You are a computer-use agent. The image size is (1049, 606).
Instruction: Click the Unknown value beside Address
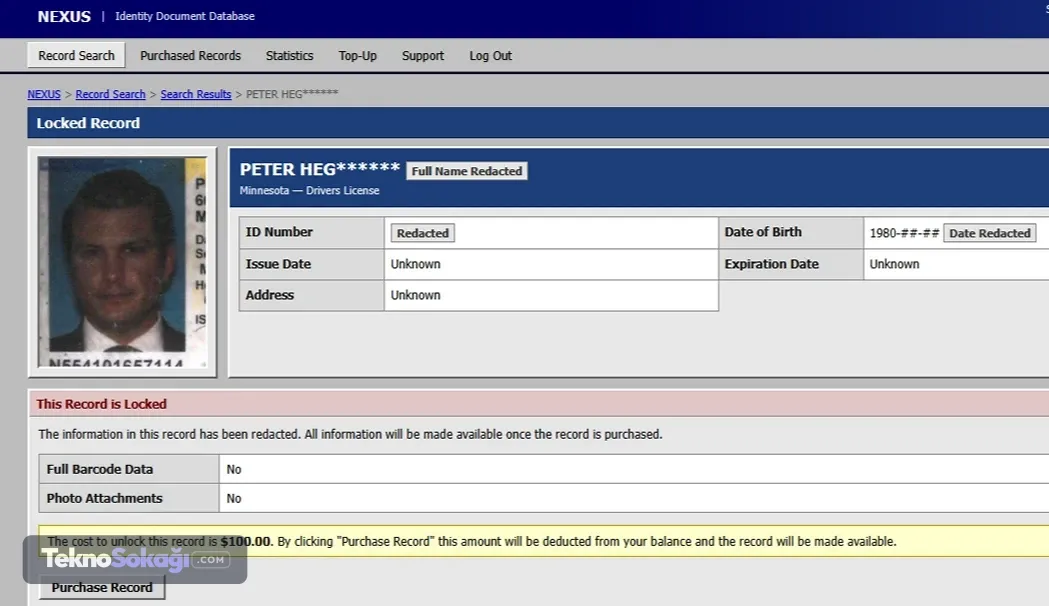(415, 295)
